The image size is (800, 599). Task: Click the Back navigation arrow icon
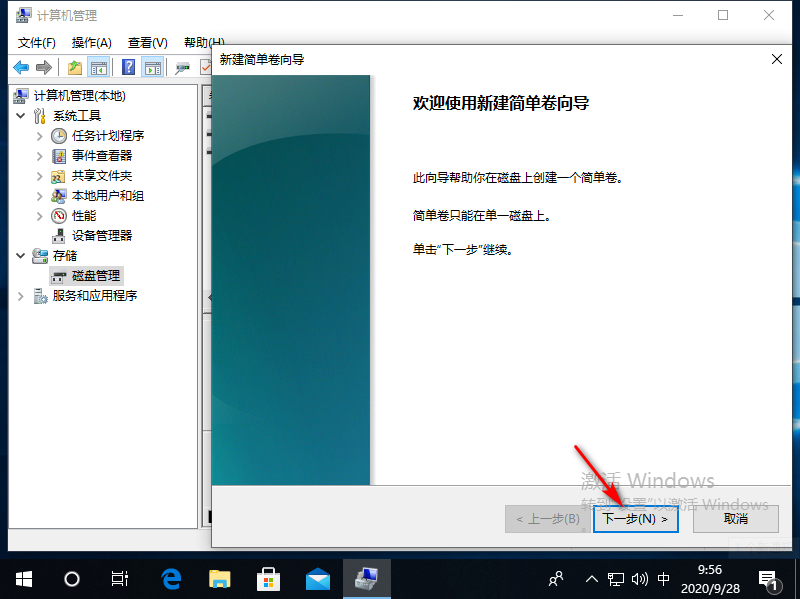coord(22,66)
